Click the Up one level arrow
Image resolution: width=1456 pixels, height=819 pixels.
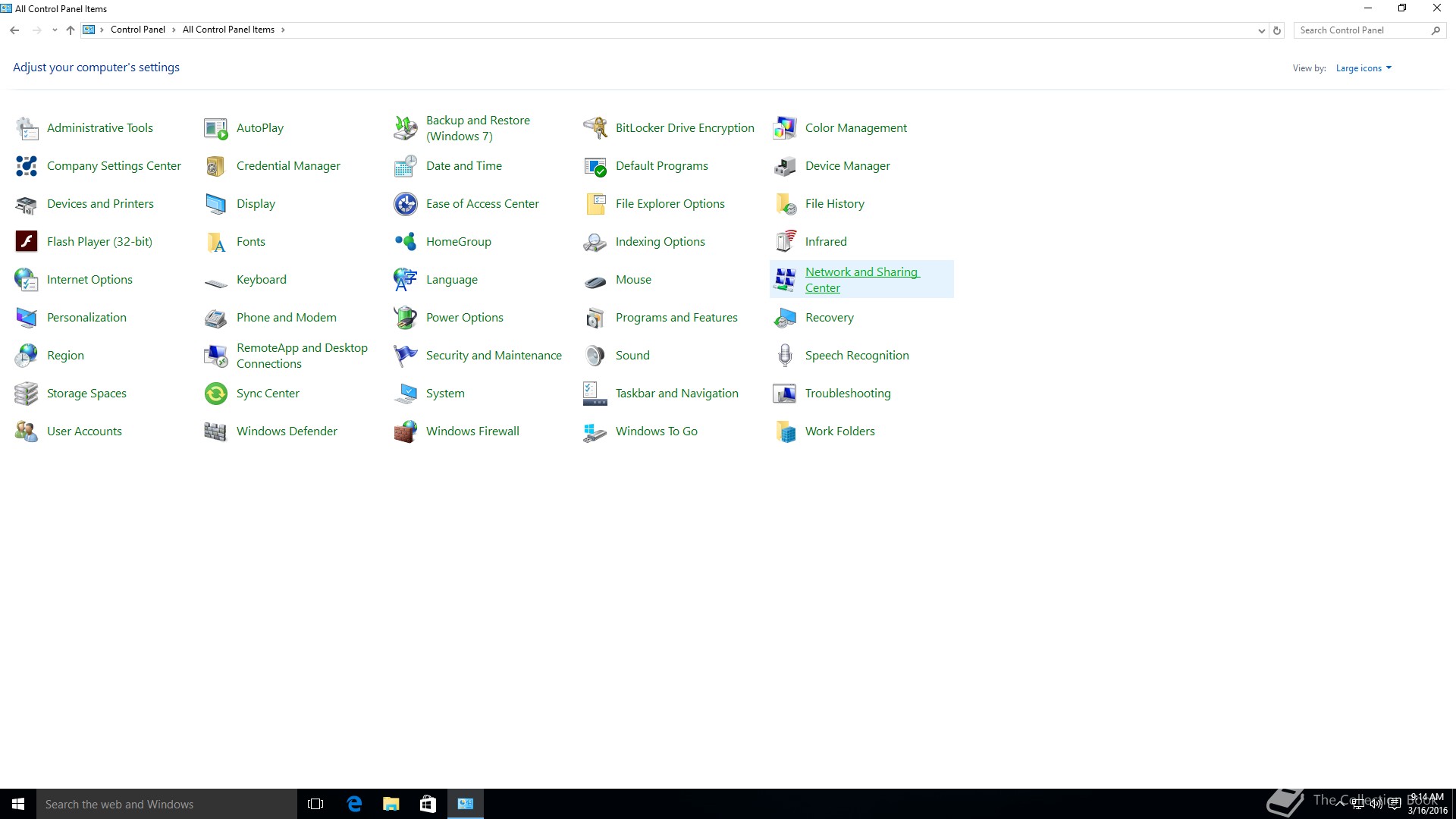tap(71, 30)
